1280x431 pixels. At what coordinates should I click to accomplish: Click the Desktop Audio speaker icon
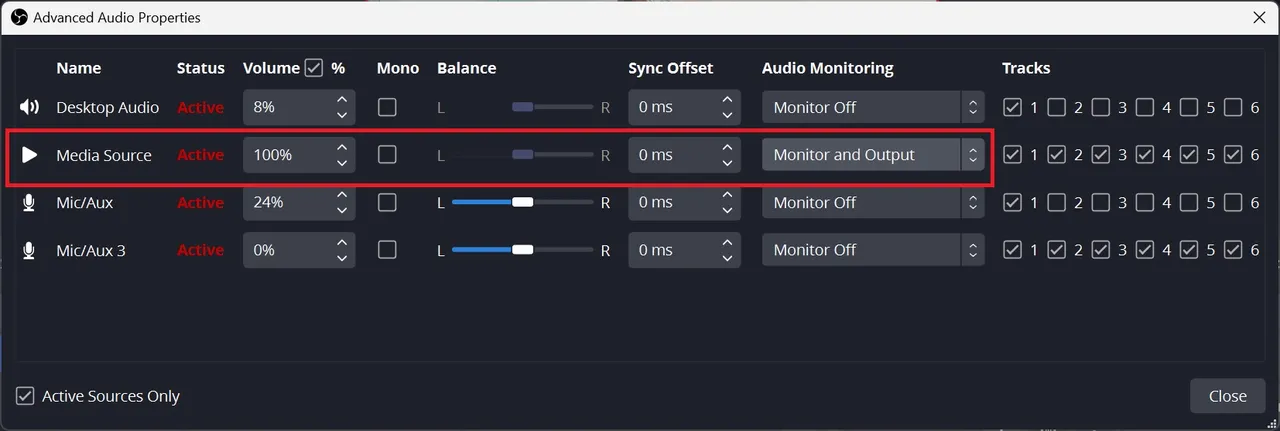(x=29, y=107)
